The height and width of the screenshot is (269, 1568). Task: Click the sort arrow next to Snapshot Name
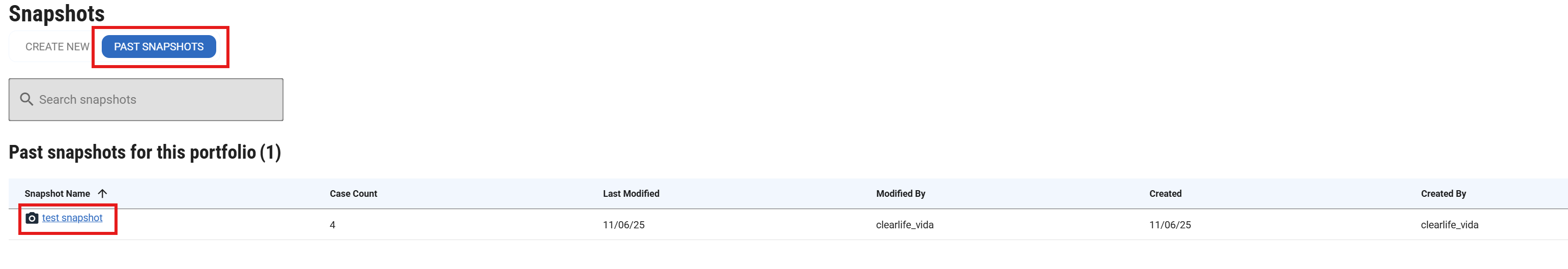pyautogui.click(x=102, y=194)
